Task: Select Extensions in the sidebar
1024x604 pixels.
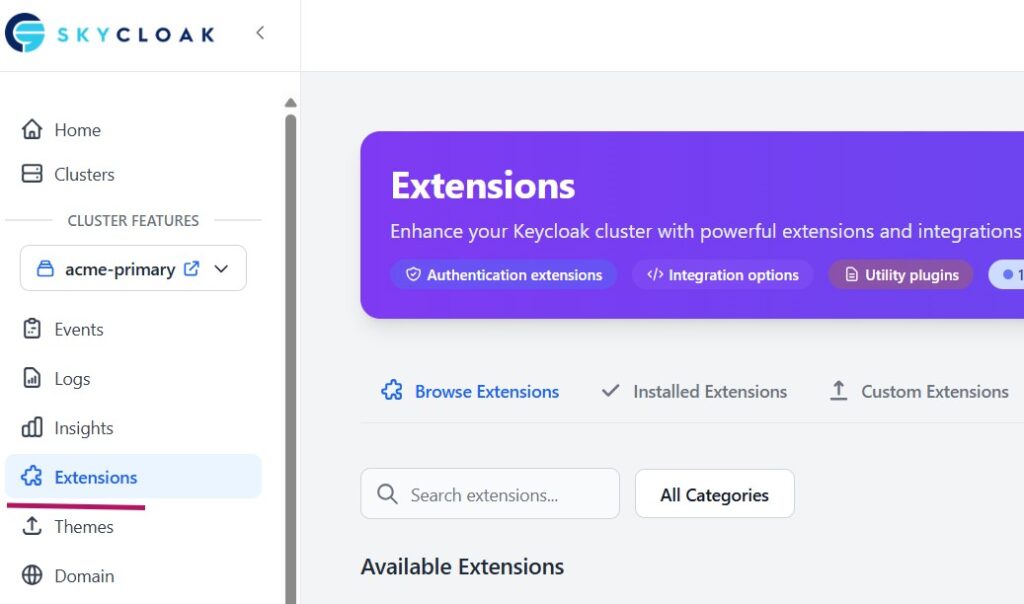Action: coord(95,477)
